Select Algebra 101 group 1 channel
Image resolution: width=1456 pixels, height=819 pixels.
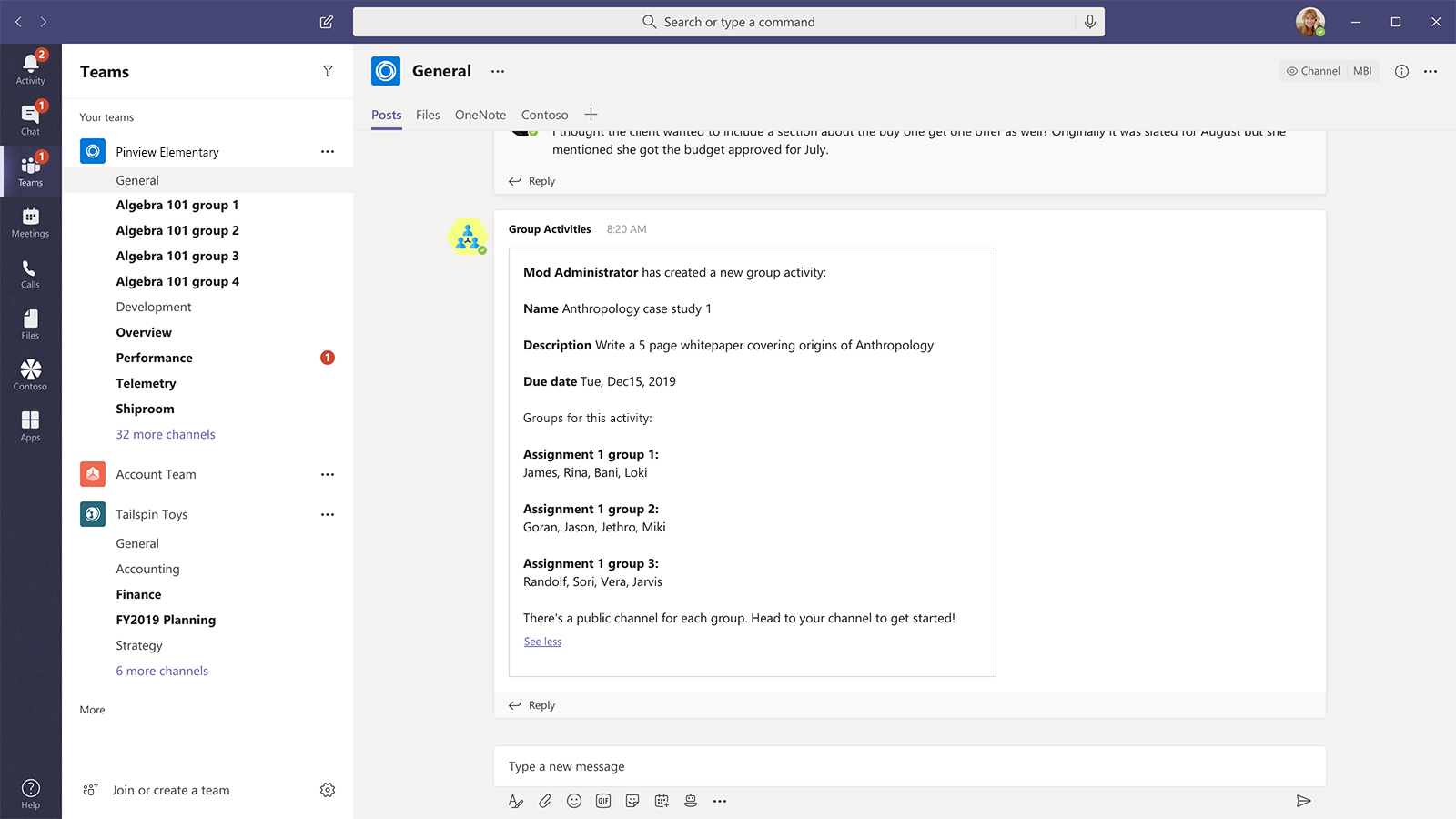177,205
